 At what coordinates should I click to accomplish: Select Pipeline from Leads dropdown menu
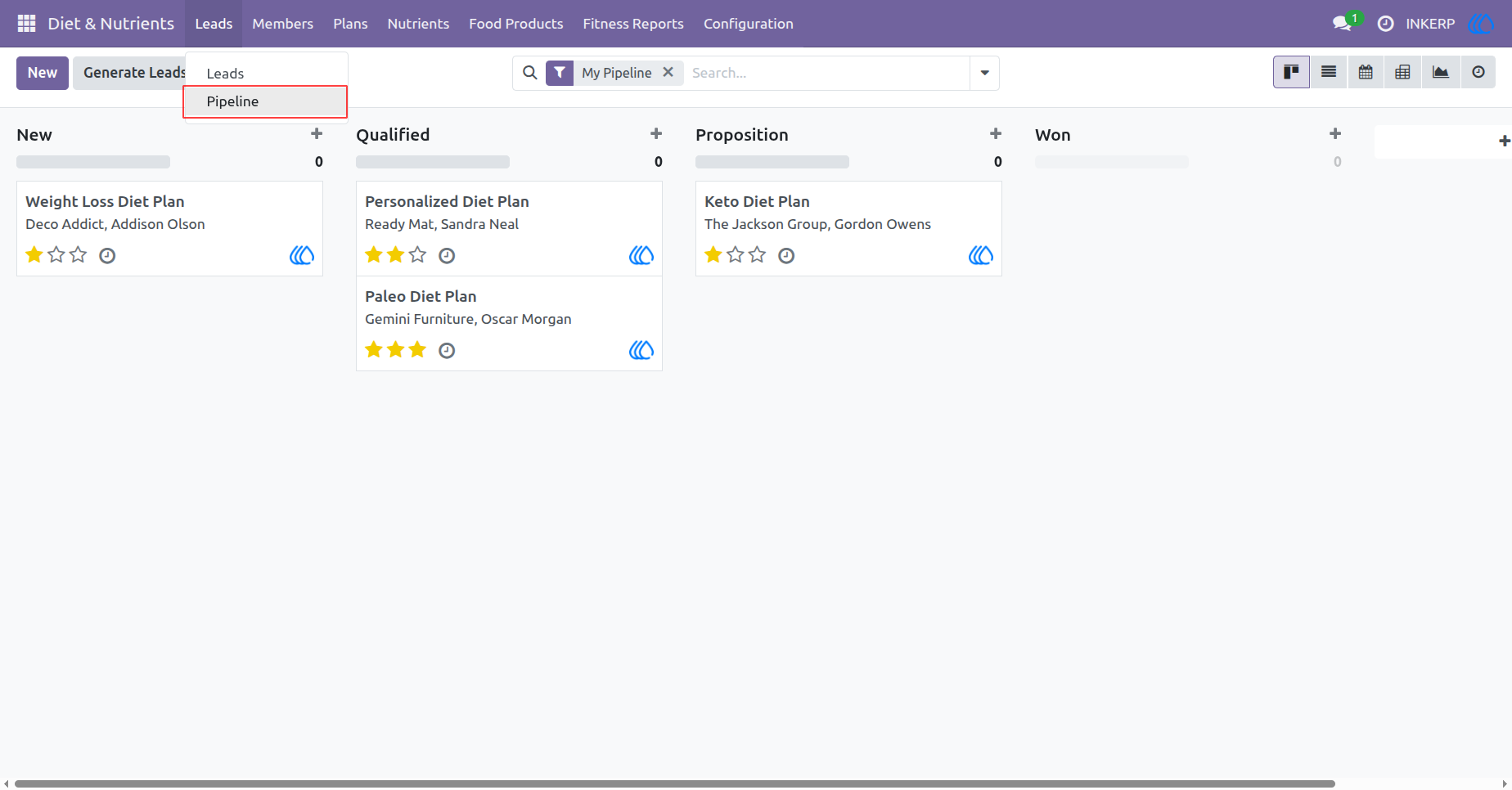[265, 101]
